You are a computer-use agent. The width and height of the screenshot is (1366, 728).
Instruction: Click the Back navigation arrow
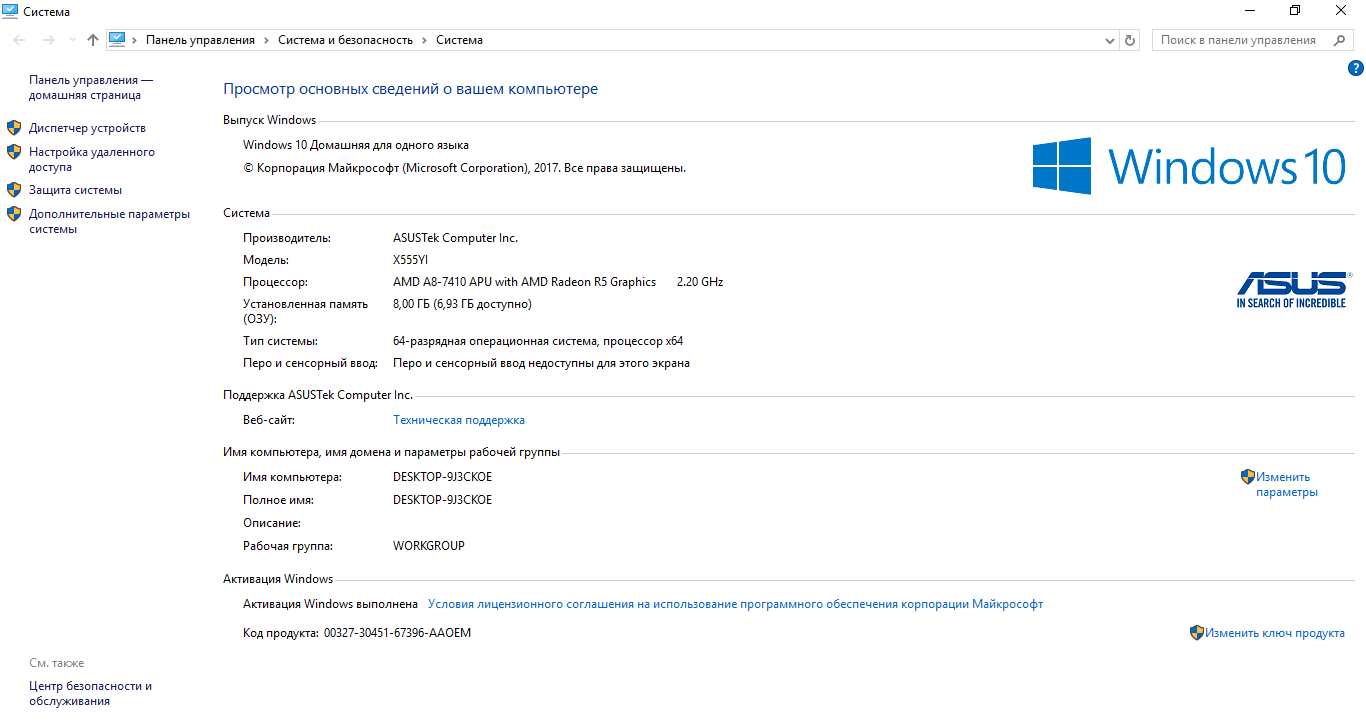click(x=20, y=40)
